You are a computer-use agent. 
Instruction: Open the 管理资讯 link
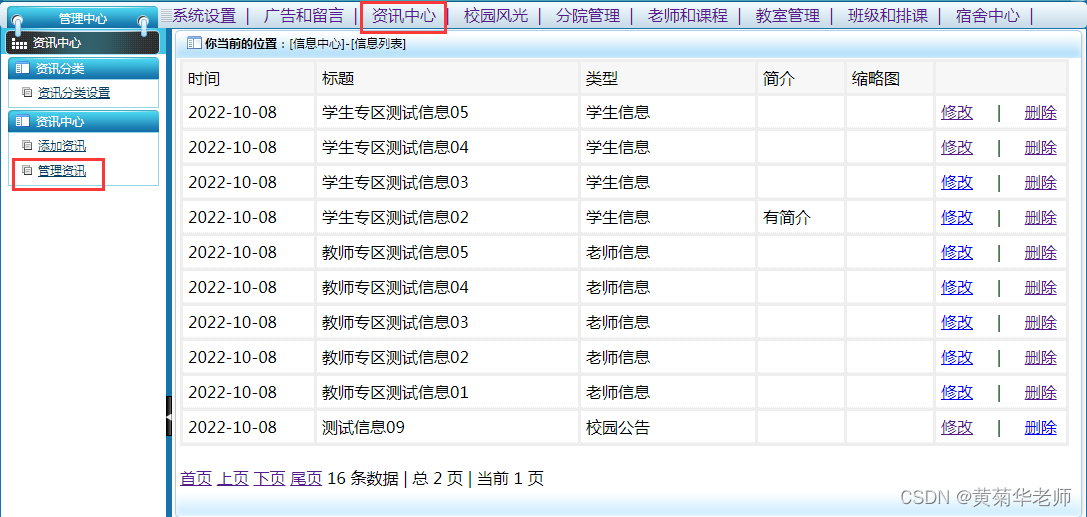62,170
